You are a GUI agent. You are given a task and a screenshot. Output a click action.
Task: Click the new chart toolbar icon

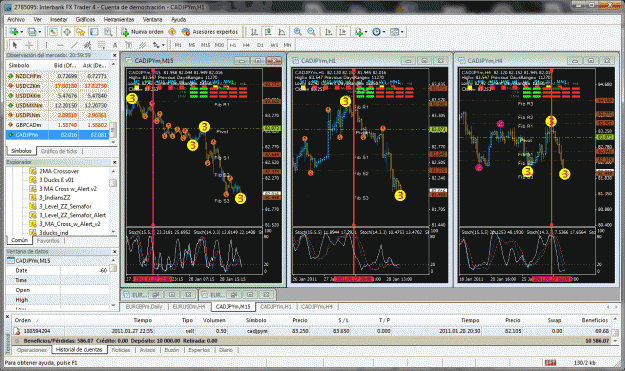click(14, 31)
